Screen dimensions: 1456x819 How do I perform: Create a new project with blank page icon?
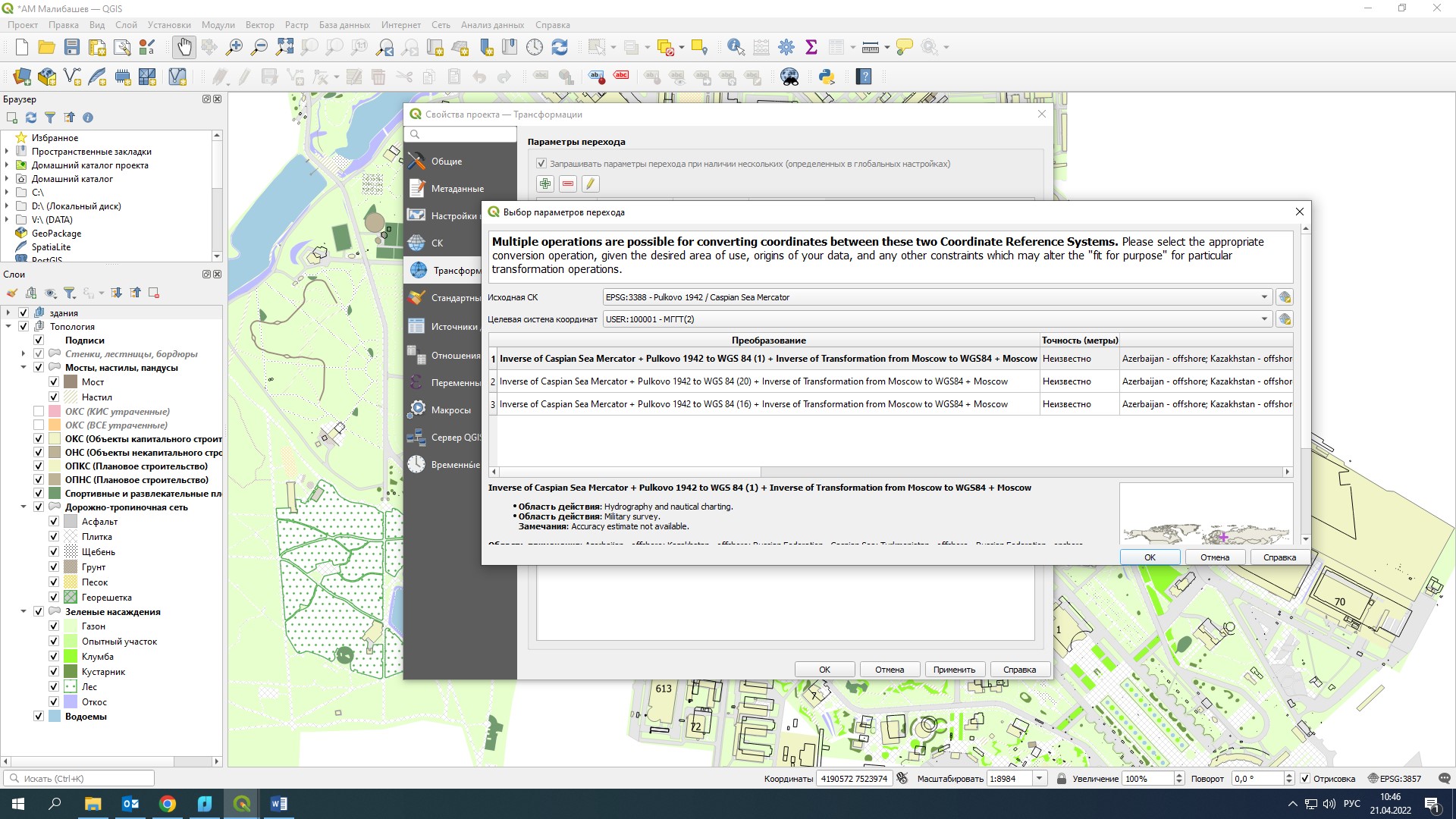pos(22,48)
